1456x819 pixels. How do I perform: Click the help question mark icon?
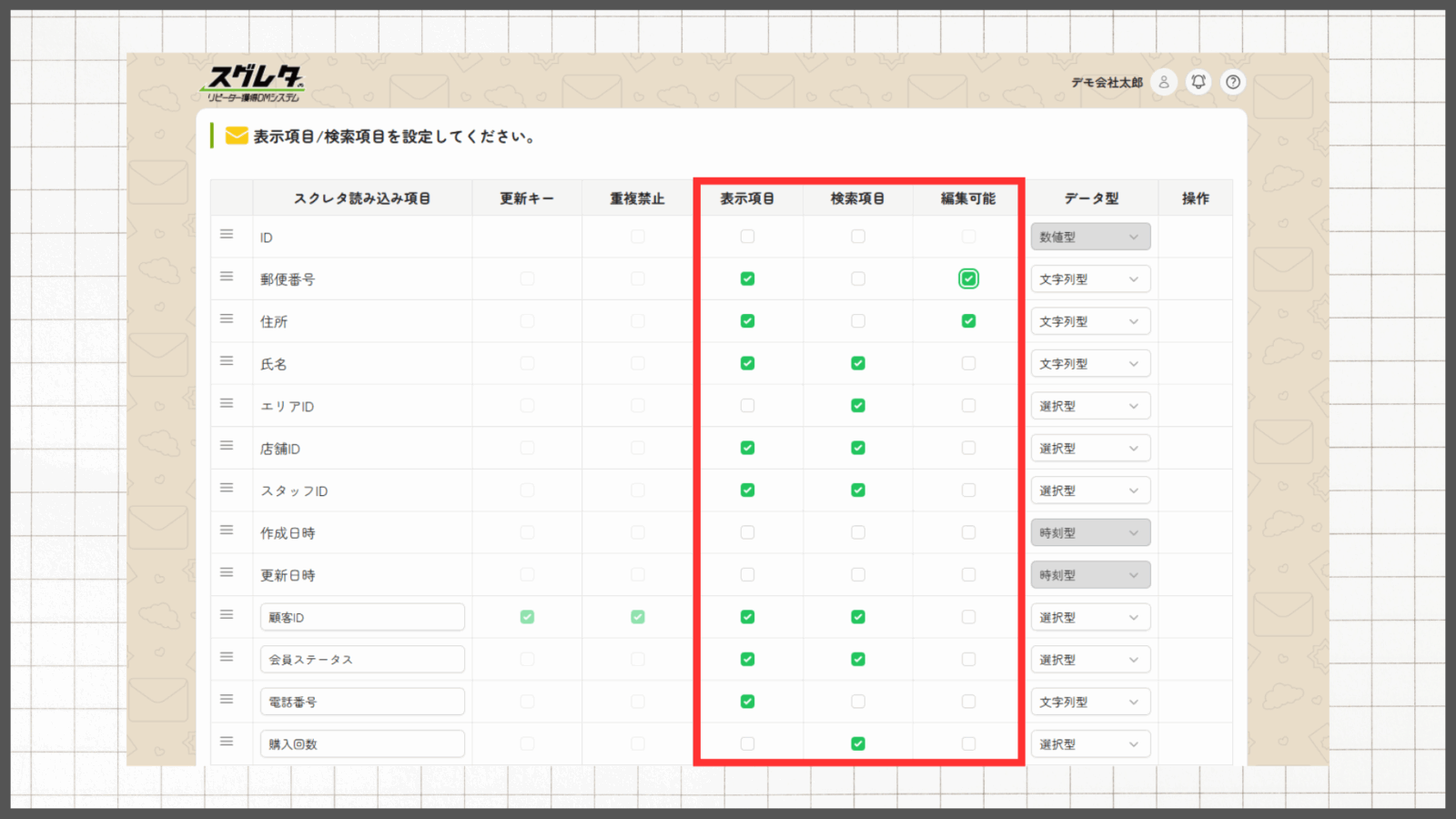[1233, 82]
